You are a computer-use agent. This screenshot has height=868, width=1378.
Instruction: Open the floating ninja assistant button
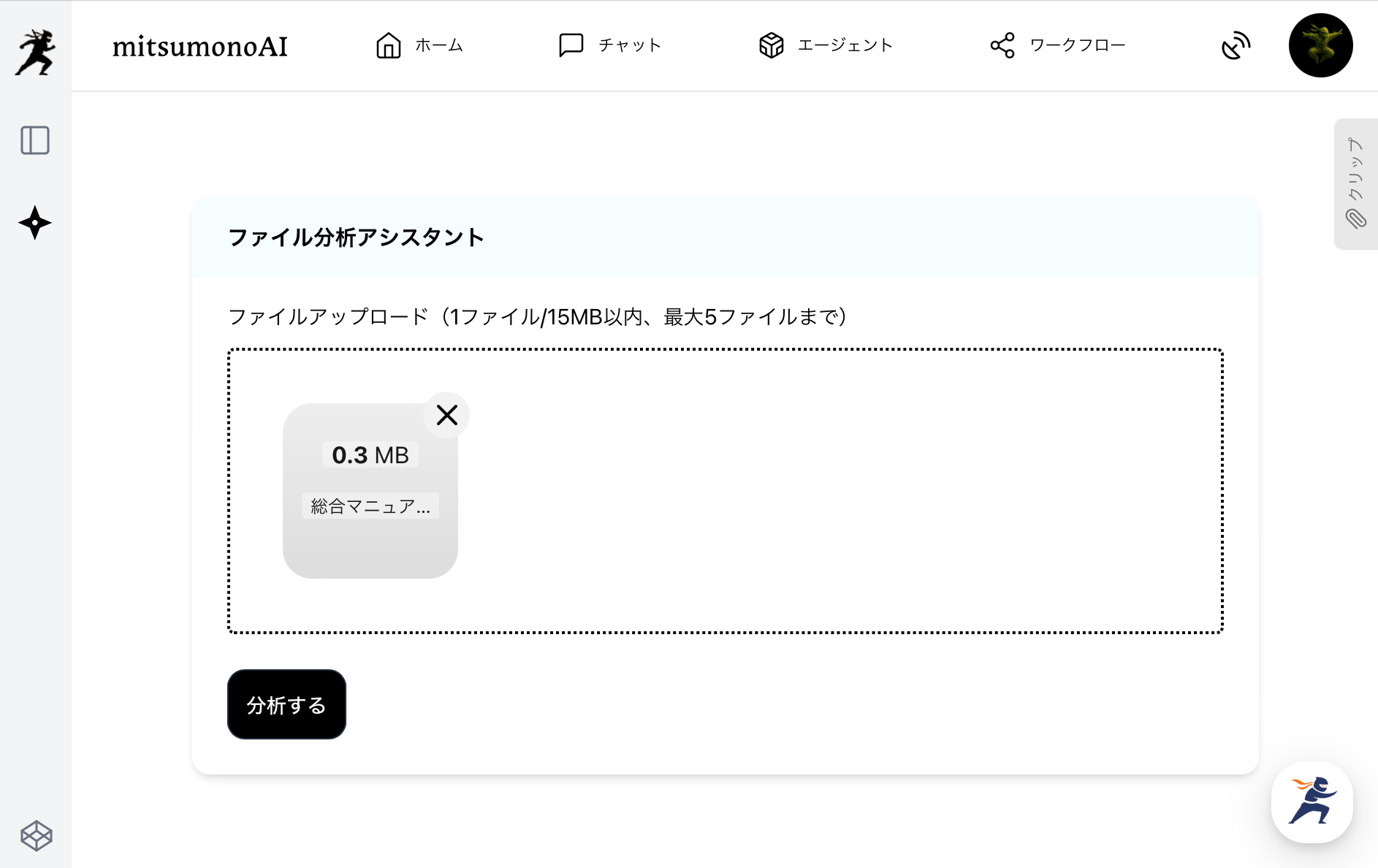(x=1312, y=802)
